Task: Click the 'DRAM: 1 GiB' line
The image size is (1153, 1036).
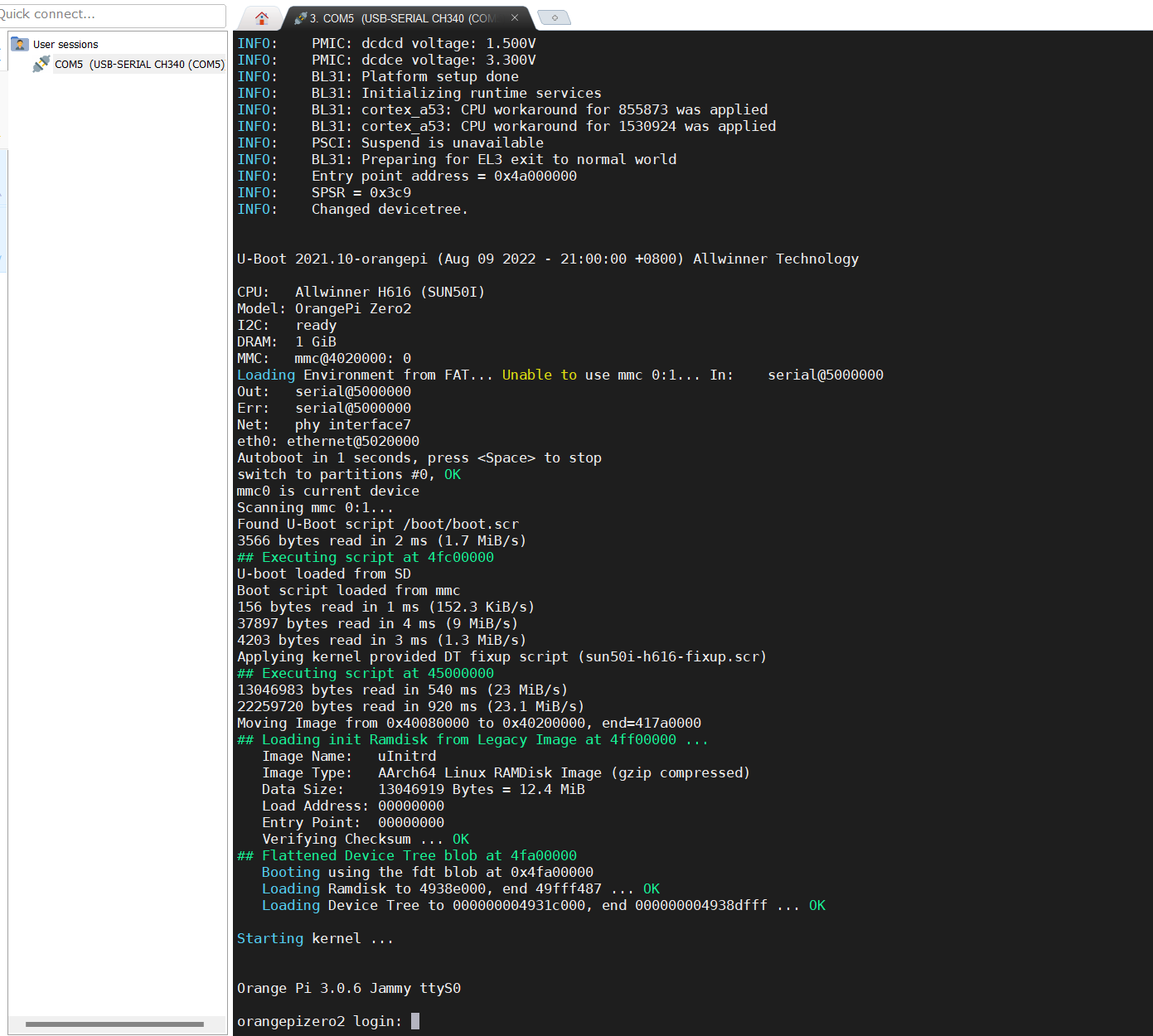Action: 287,341
